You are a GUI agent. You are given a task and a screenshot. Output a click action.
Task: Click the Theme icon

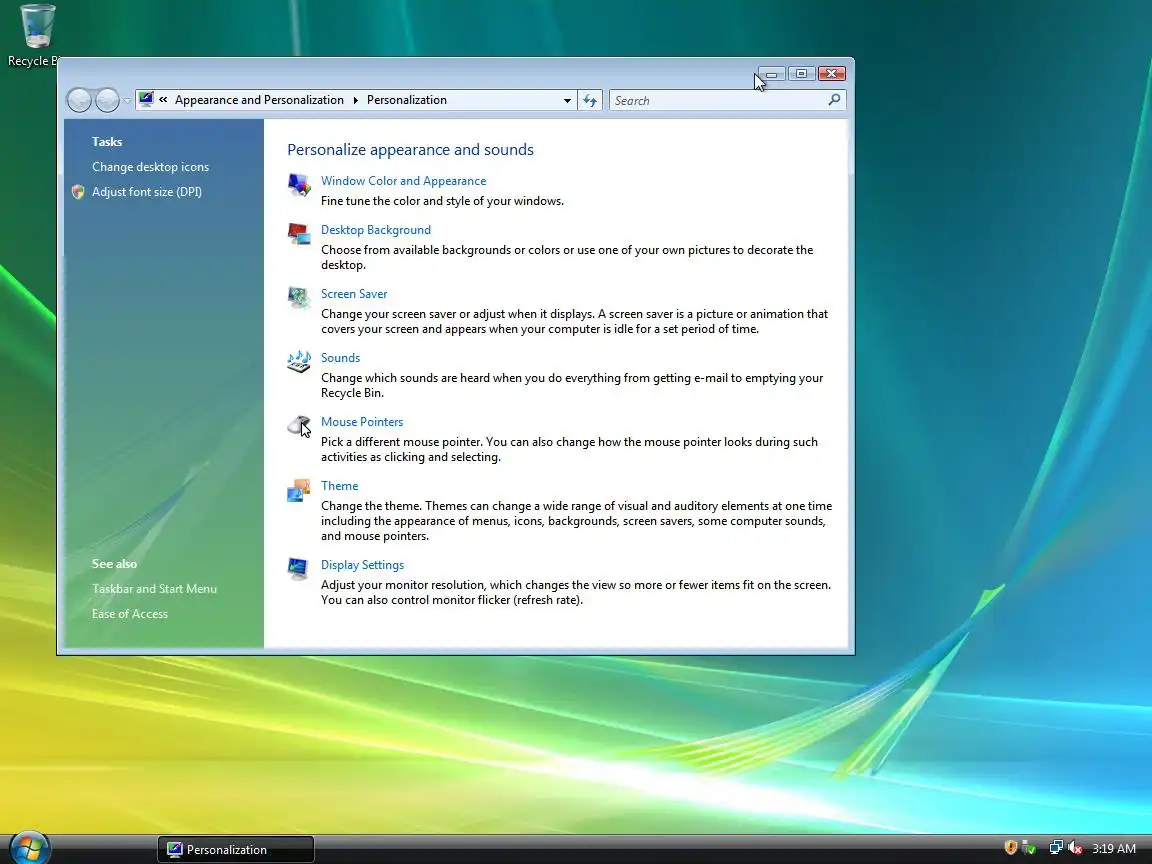point(299,490)
